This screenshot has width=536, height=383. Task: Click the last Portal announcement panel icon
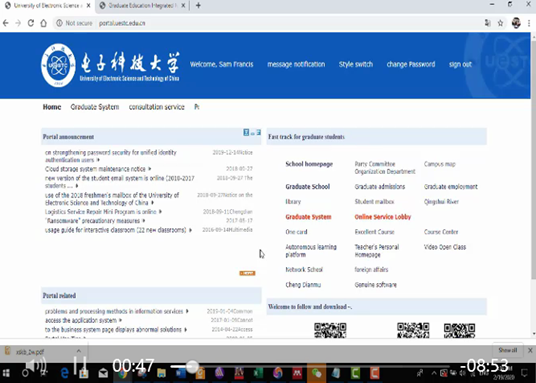pyautogui.click(x=259, y=132)
